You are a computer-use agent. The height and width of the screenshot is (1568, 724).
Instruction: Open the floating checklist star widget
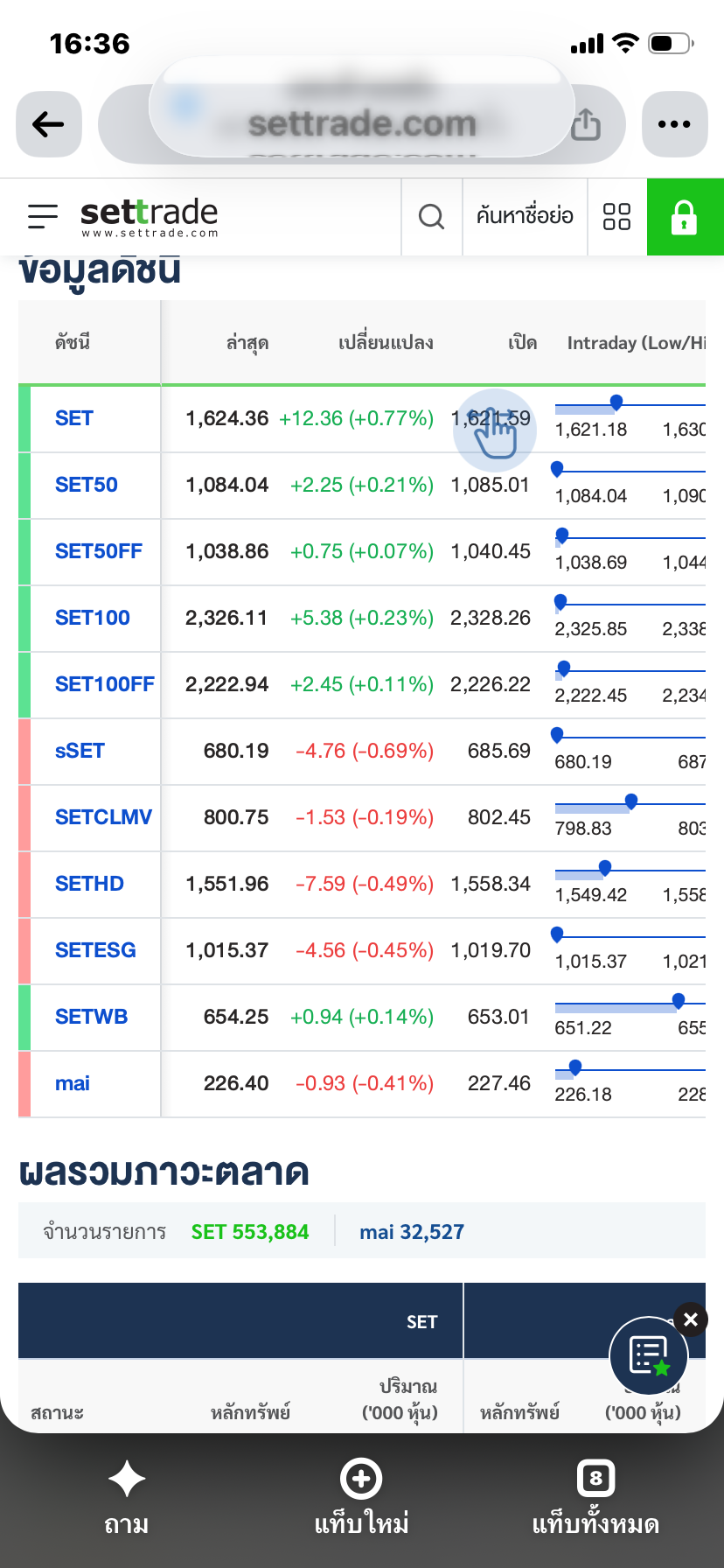[649, 1356]
